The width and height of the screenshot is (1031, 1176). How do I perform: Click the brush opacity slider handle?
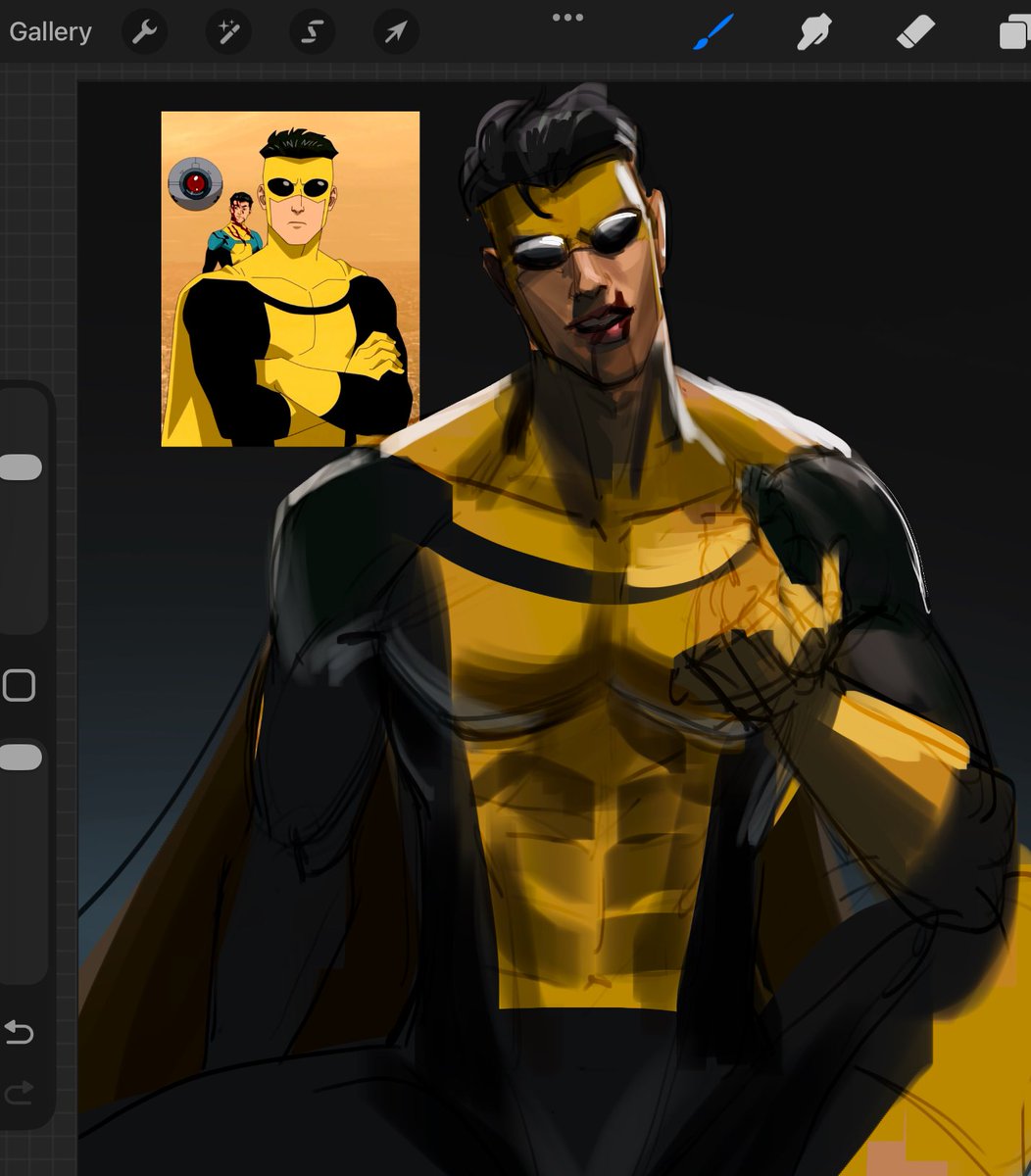point(20,758)
